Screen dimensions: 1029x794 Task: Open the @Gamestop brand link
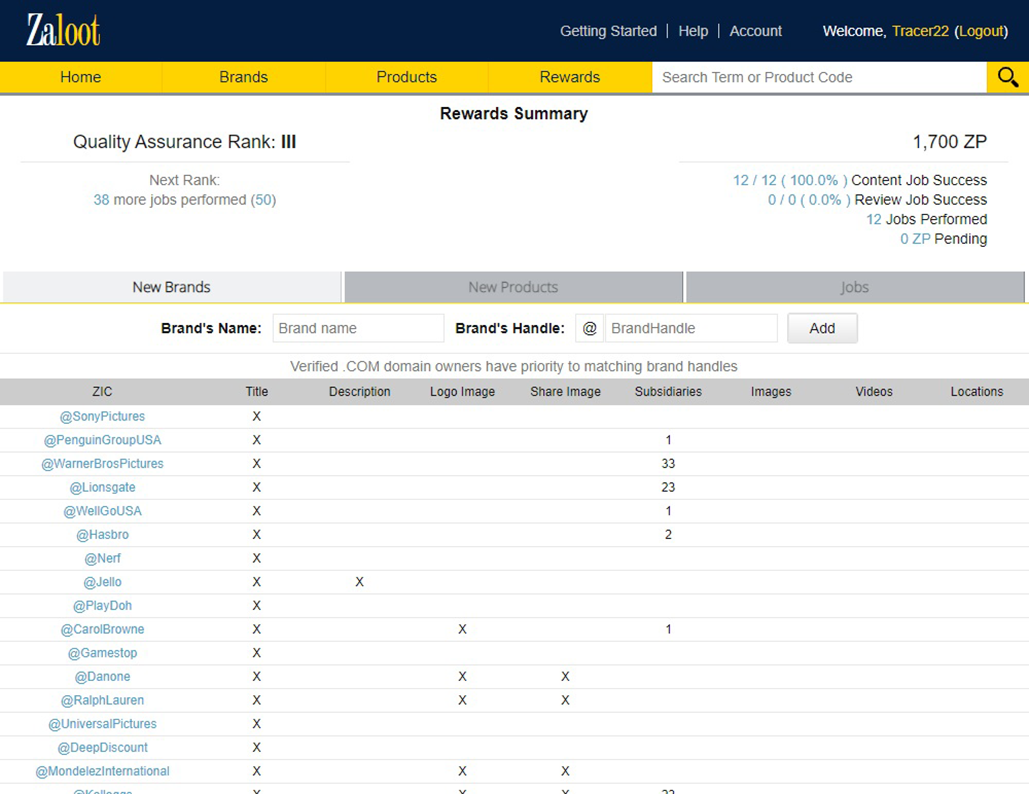(x=102, y=653)
